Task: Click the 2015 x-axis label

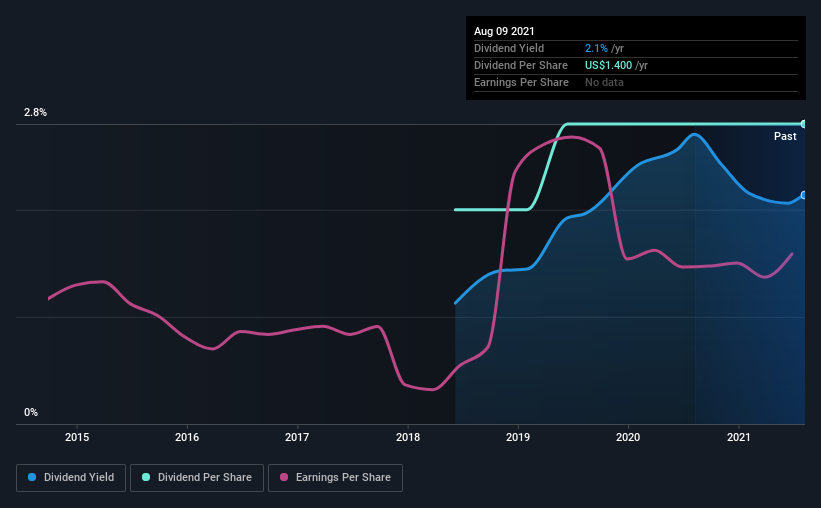Action: tap(77, 437)
